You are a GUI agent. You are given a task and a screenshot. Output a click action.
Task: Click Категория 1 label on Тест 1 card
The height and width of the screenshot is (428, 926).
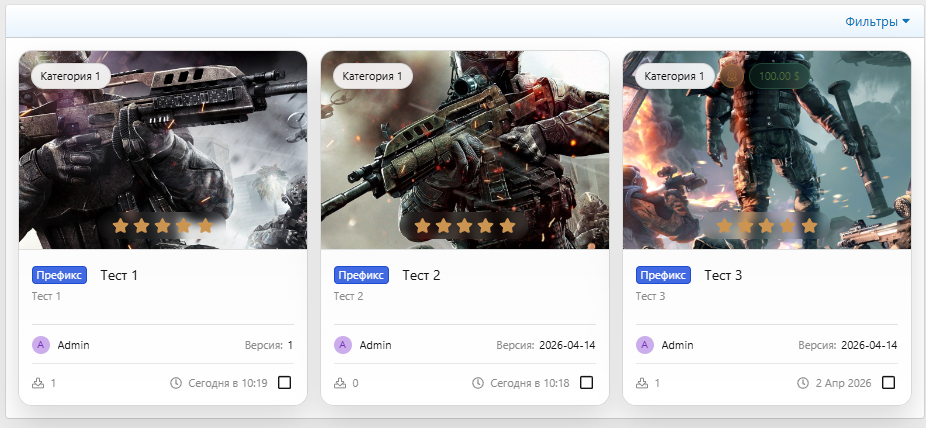coord(71,76)
